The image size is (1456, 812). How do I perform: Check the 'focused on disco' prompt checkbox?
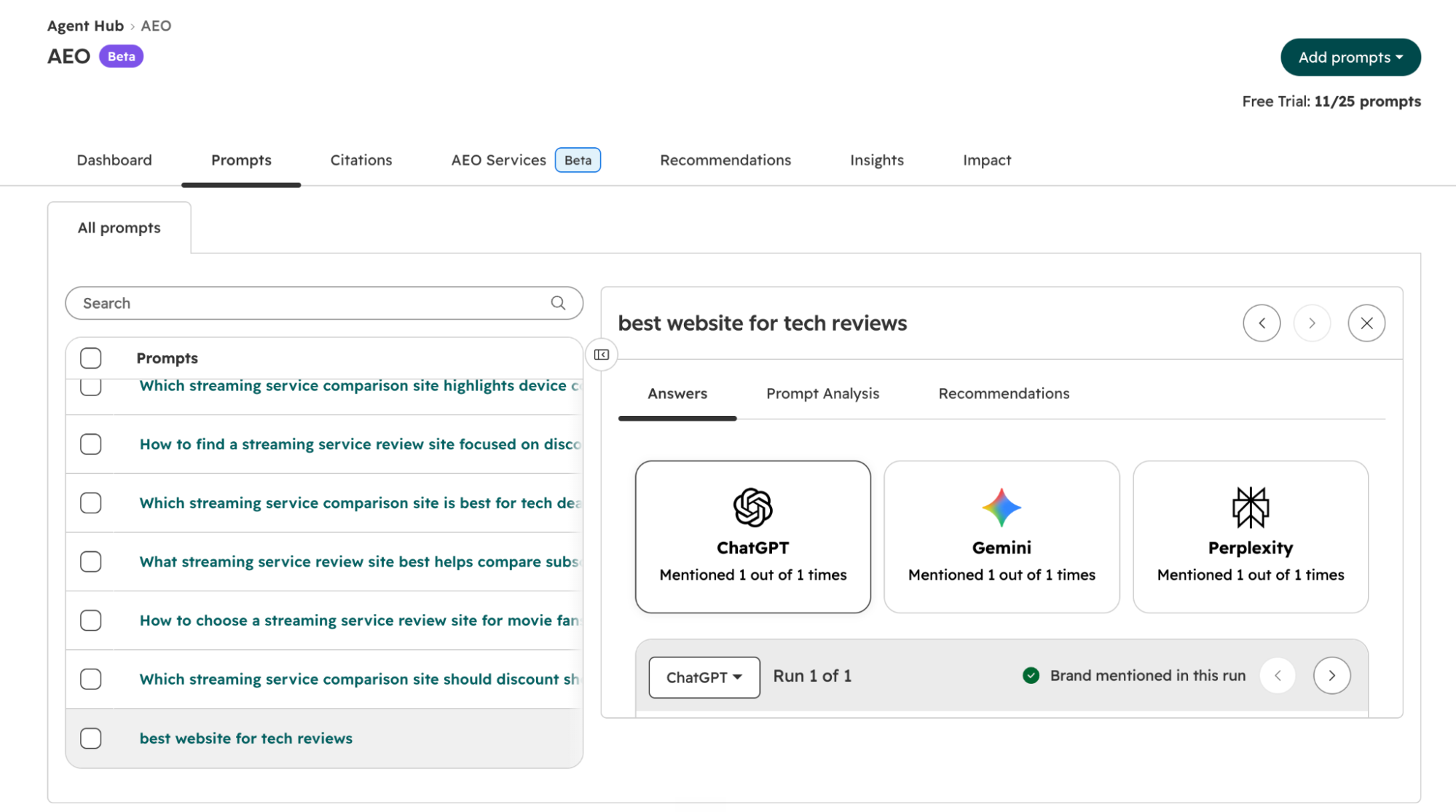[x=91, y=444]
